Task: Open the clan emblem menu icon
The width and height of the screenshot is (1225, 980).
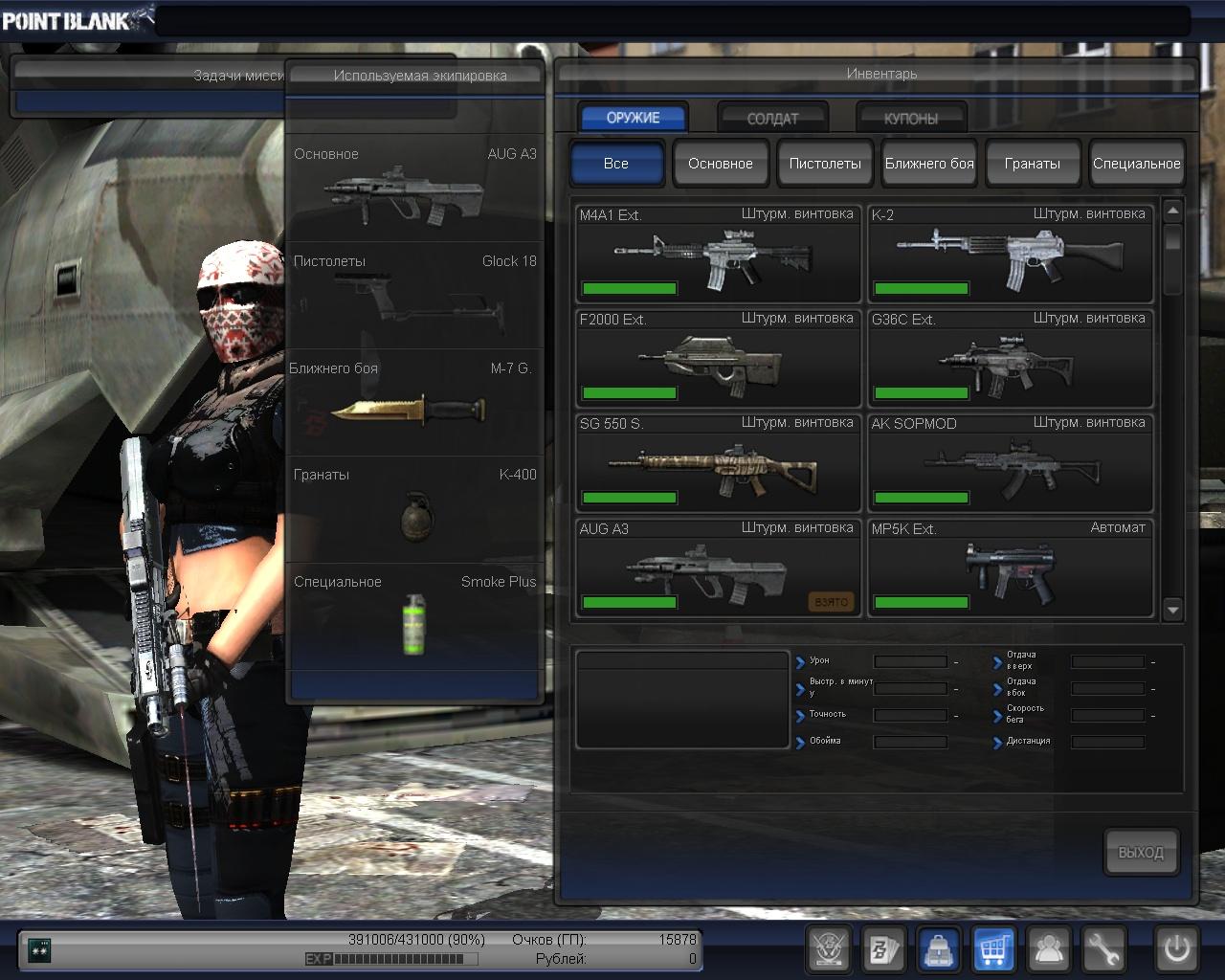Action: tap(828, 949)
